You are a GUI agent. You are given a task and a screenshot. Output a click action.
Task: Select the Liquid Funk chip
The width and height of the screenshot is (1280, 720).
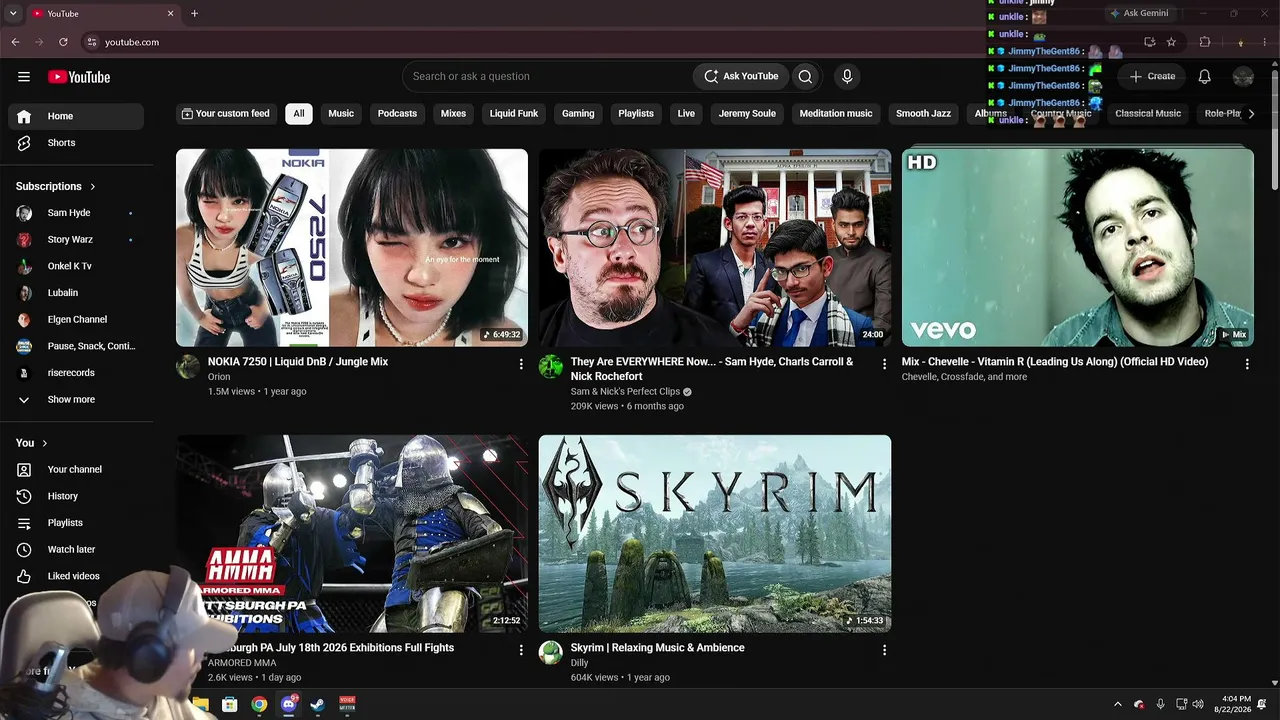click(514, 114)
